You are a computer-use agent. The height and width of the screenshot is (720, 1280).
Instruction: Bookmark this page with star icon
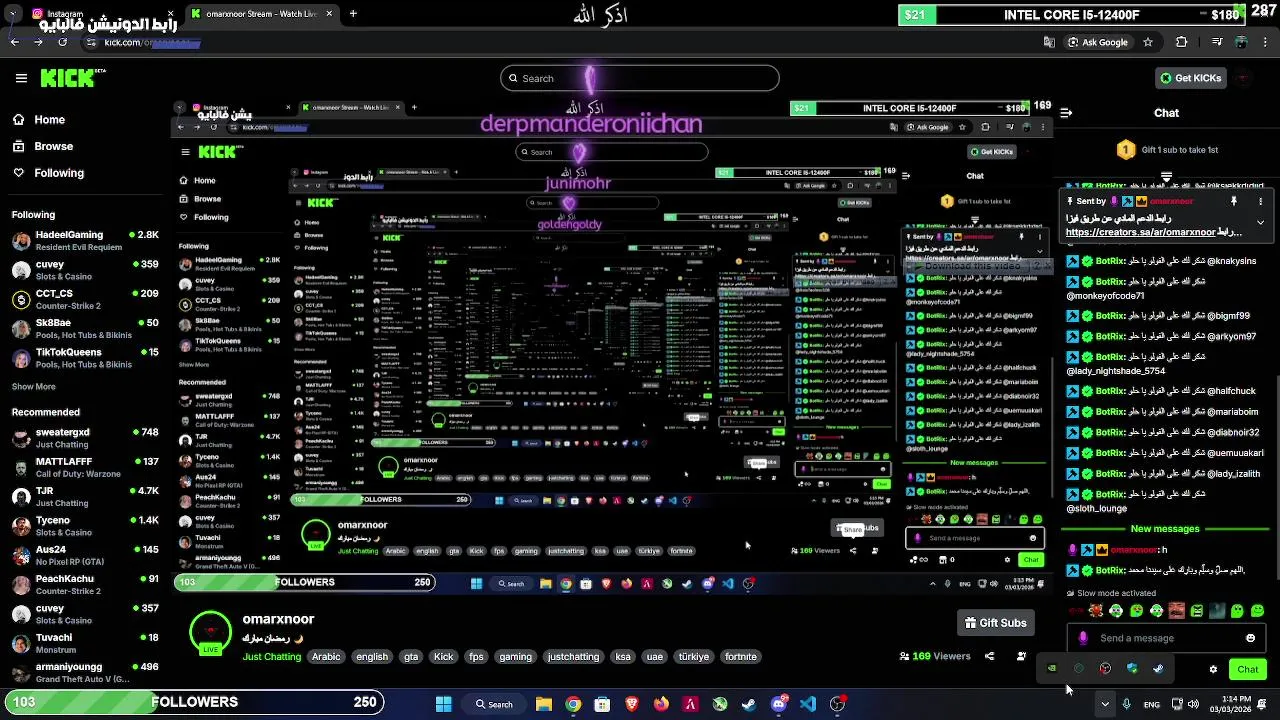coord(1148,42)
